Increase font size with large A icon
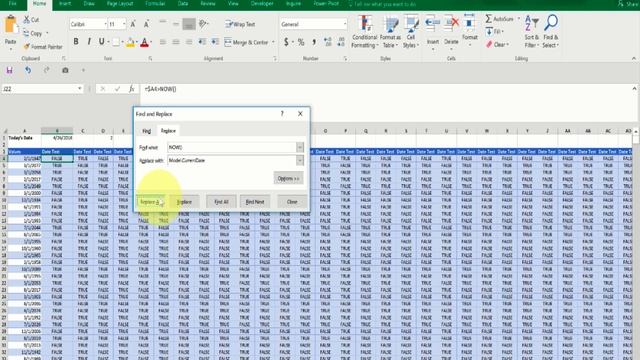Viewport: 640px width, 360px height. pos(133,24)
